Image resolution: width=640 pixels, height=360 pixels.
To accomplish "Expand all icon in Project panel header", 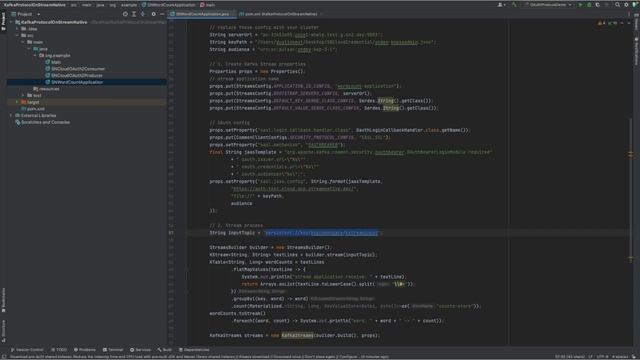I will 134,14.
